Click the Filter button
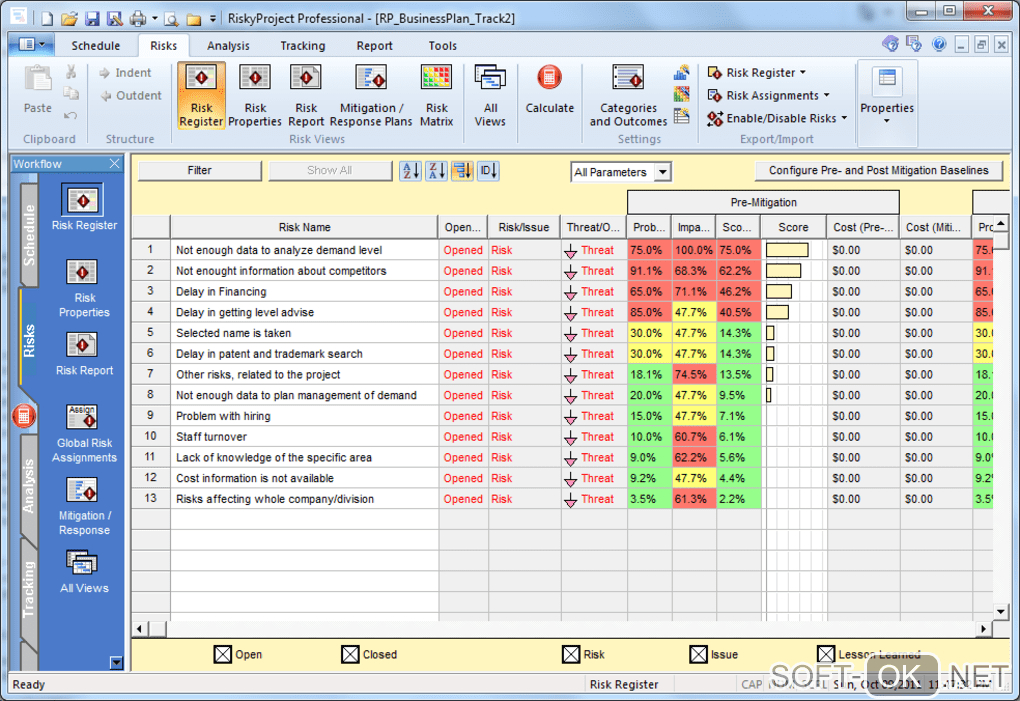1020x701 pixels. click(x=200, y=170)
